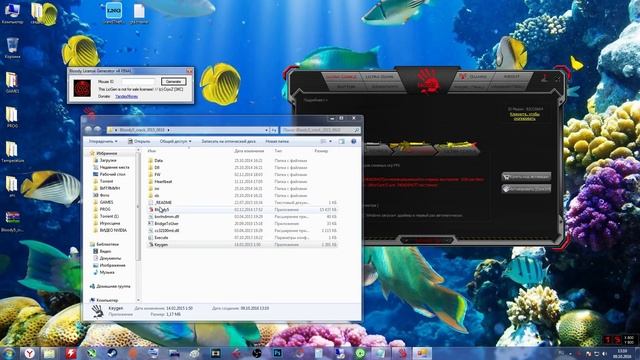Click the Открыть toolbar button
Viewport: 640px width, 360px height.
point(139,141)
